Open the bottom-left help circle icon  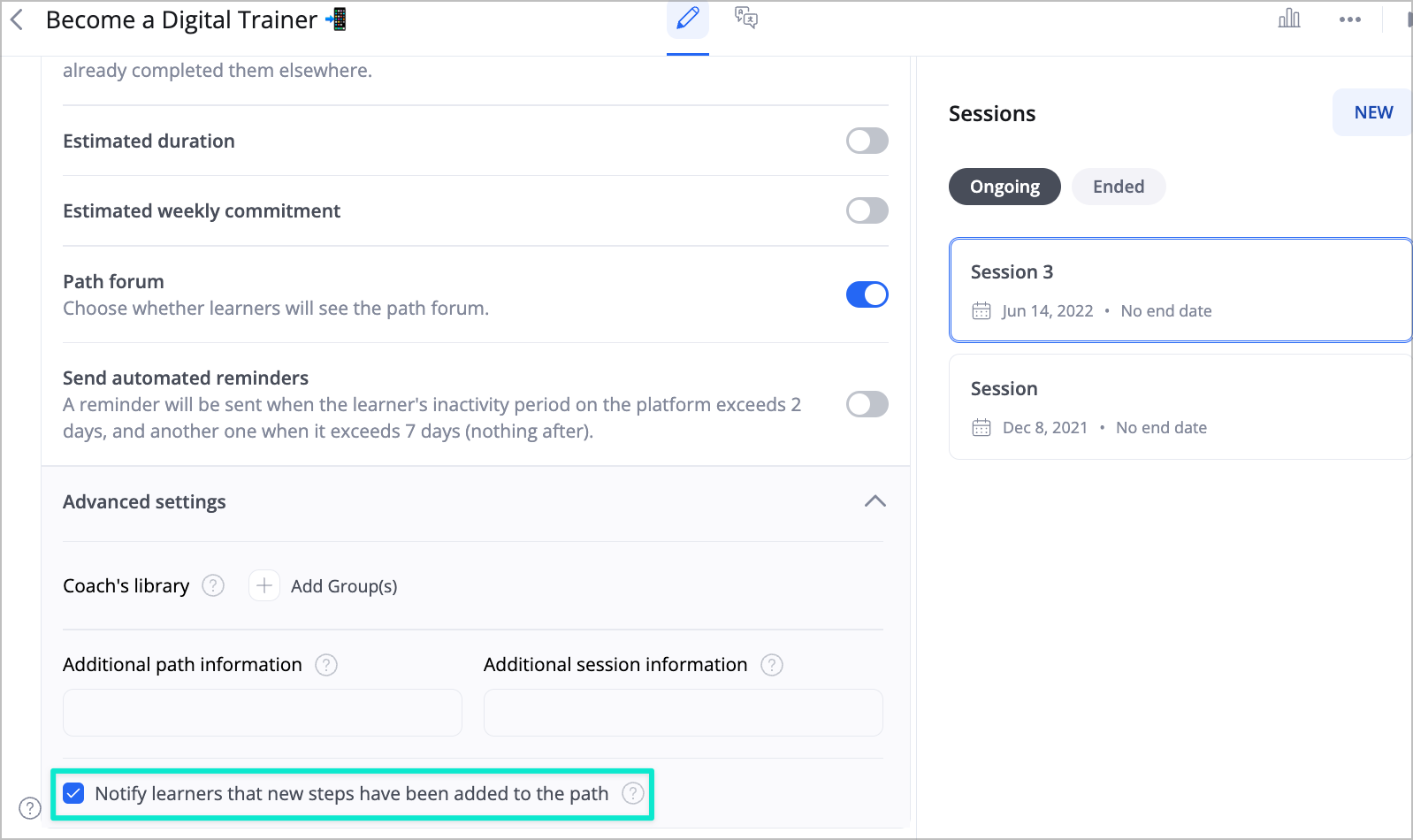point(30,808)
